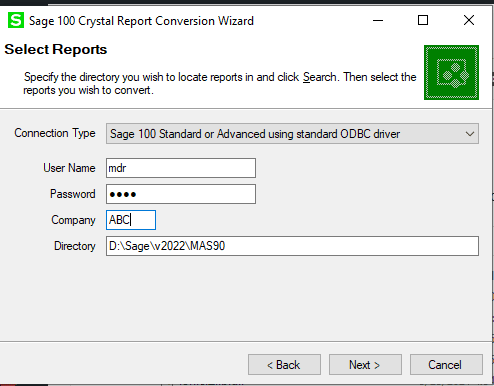Focus the masked Password field
Image resolution: width=494 pixels, height=386 pixels.
(181, 194)
